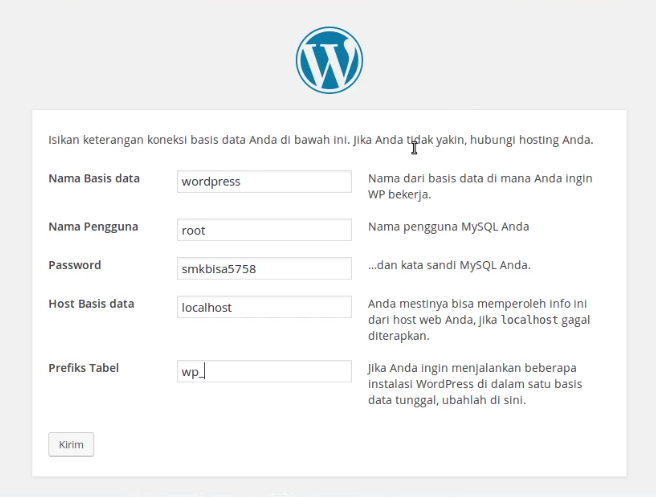The image size is (656, 497).
Task: Submit the form with the Kirim button
Action: 71,444
